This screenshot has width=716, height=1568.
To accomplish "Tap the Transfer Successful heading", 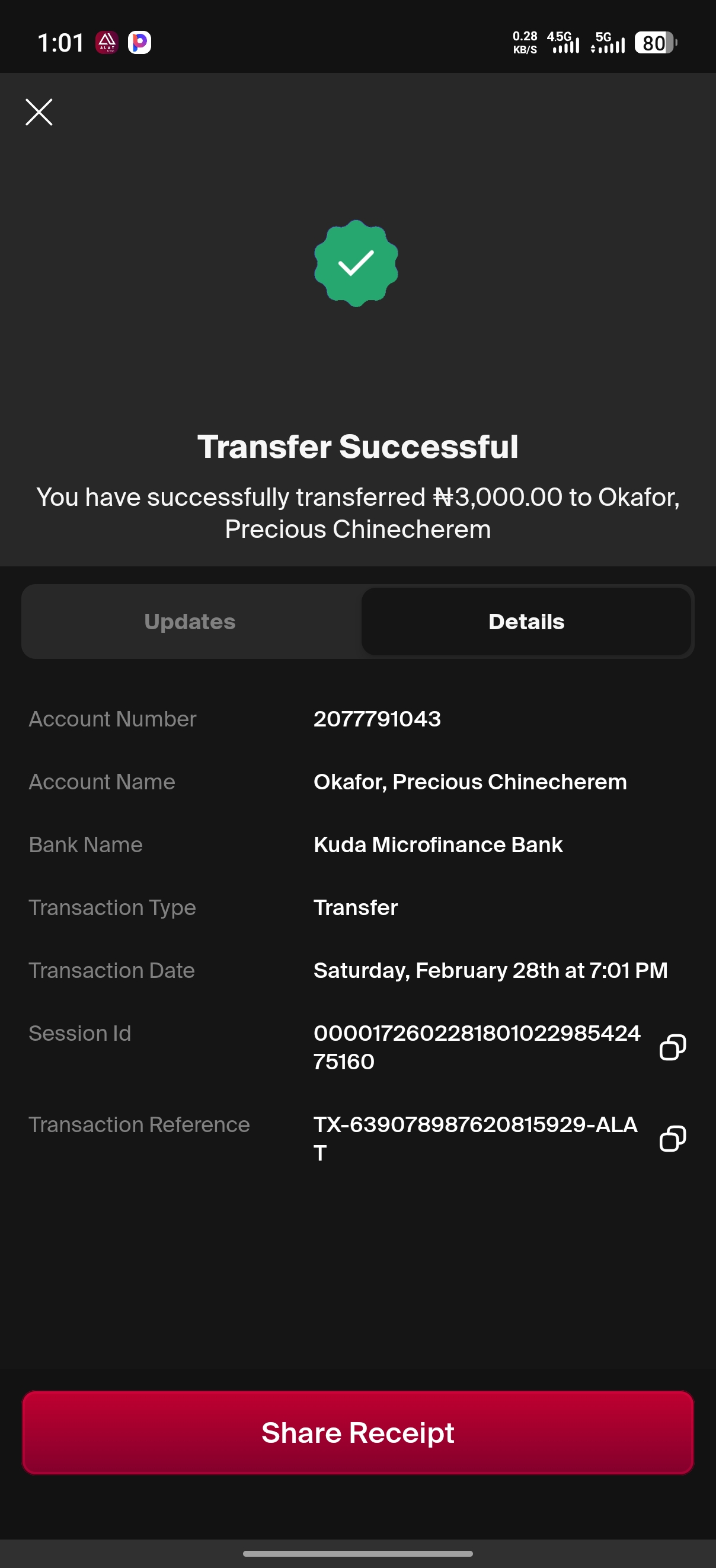I will point(357,447).
